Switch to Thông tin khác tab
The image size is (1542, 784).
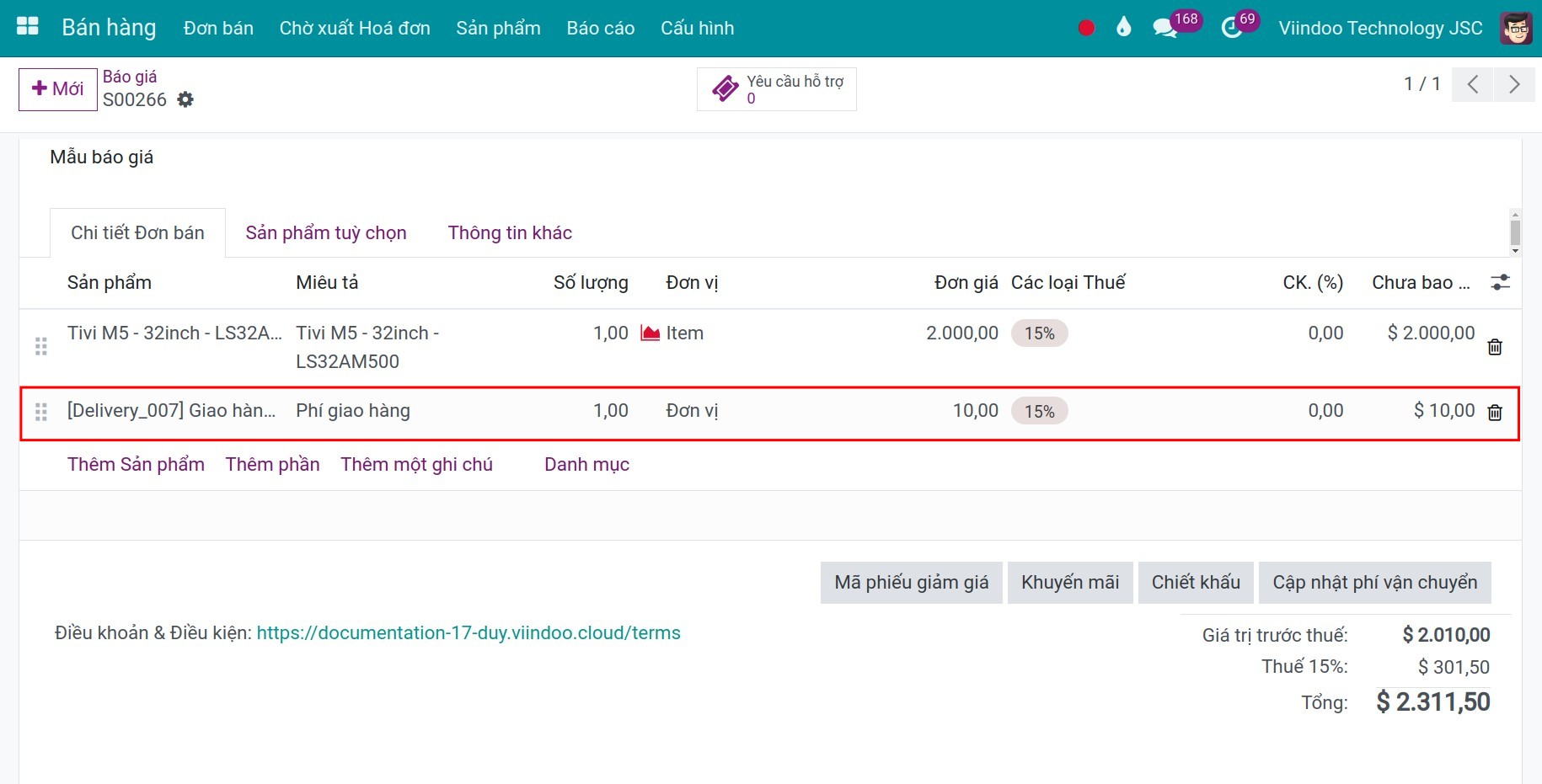coord(510,233)
